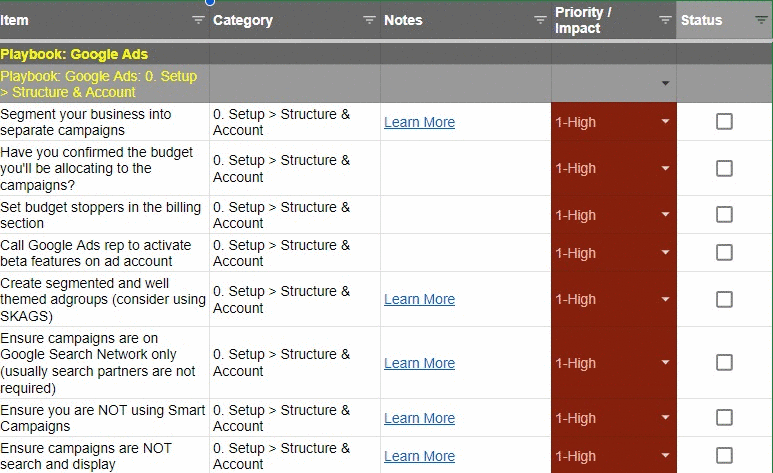Open the Priority / Impact filter icon
Image resolution: width=773 pixels, height=473 pixels.
[666, 20]
